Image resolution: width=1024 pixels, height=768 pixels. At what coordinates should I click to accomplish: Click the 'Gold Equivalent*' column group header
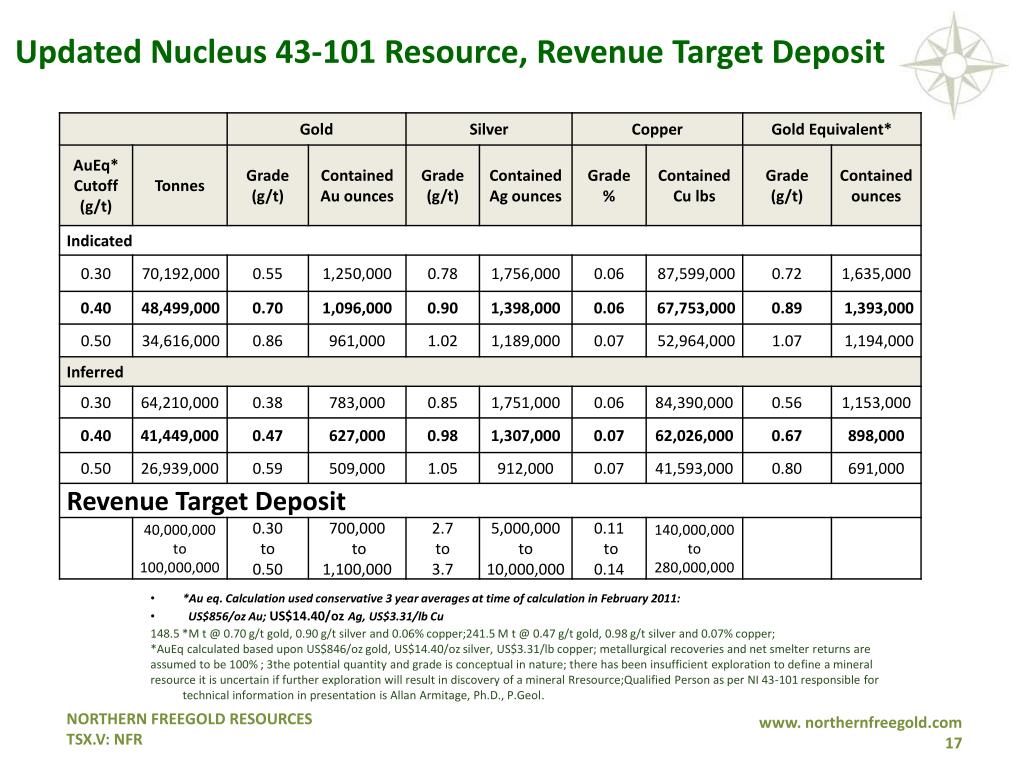click(x=831, y=129)
